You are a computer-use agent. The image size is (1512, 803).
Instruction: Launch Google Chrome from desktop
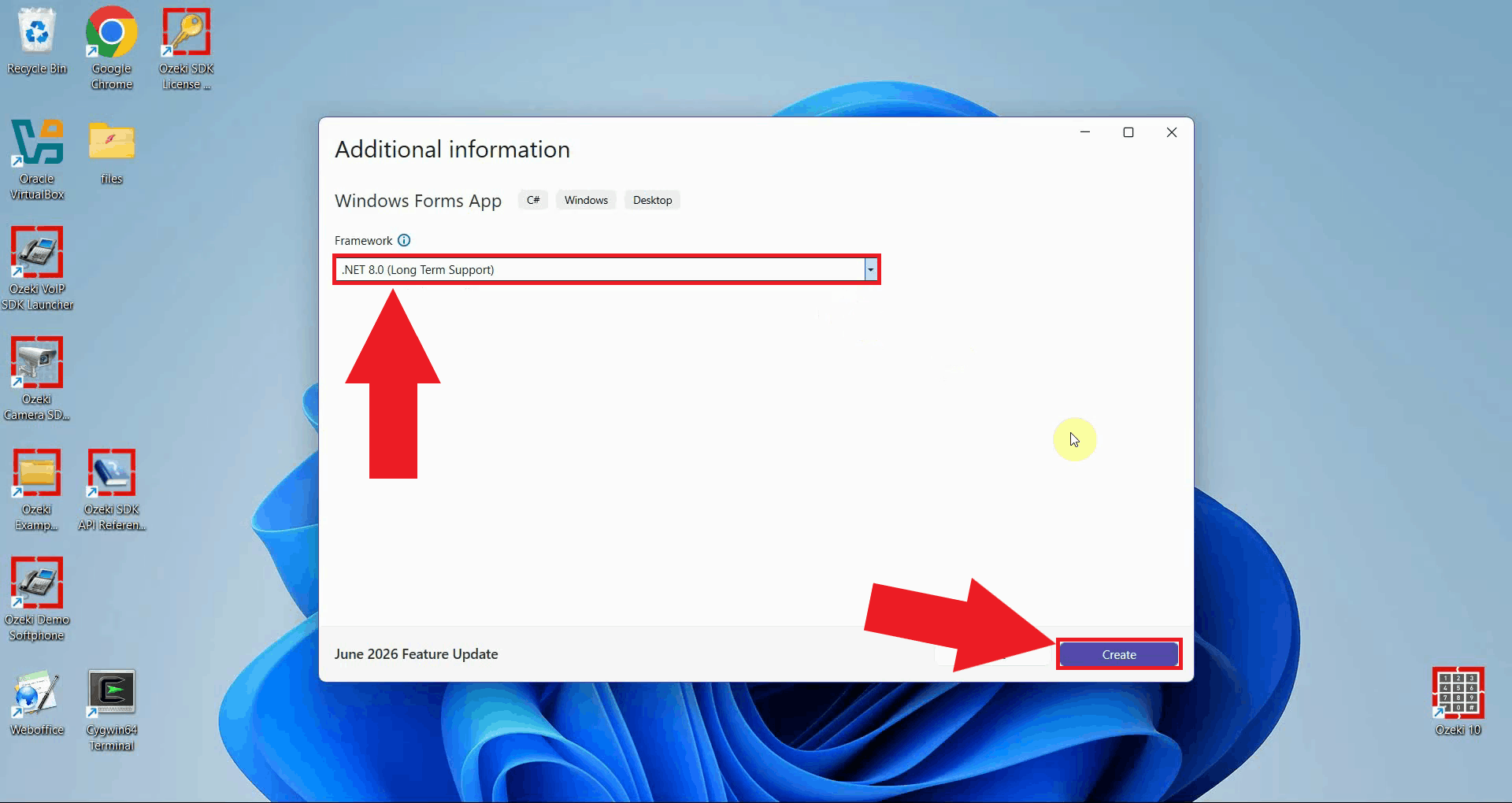[x=111, y=47]
